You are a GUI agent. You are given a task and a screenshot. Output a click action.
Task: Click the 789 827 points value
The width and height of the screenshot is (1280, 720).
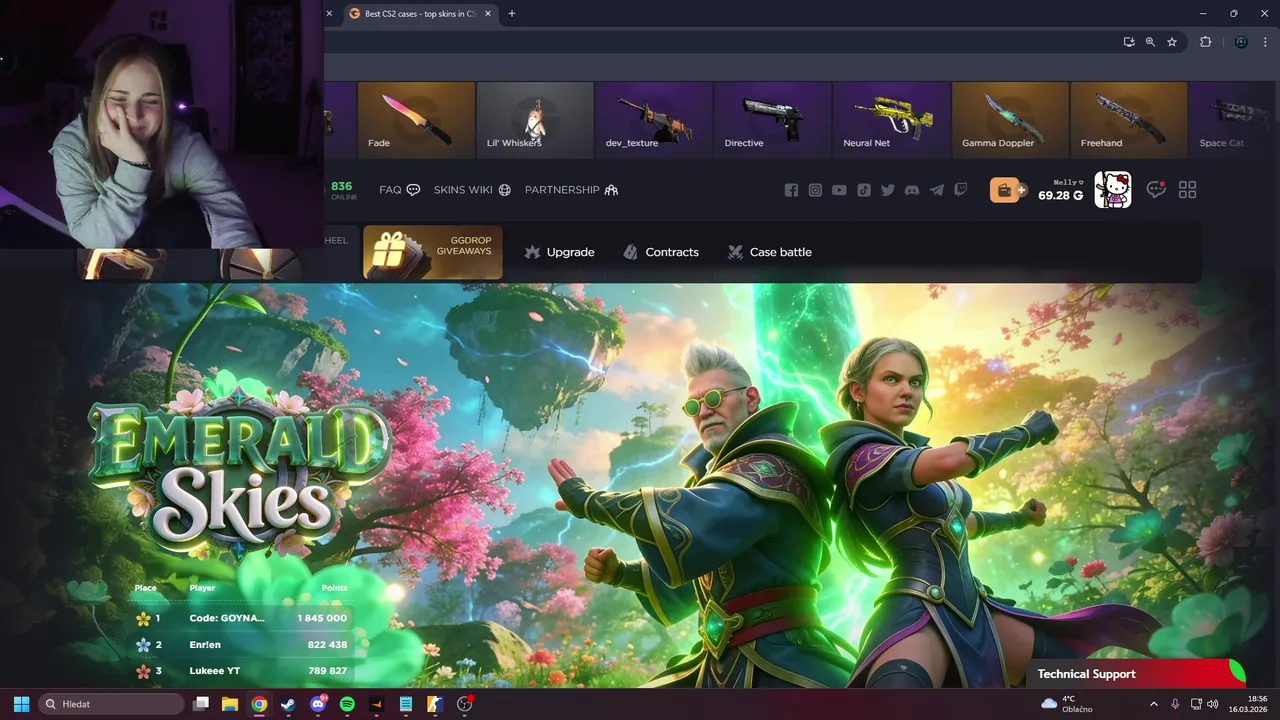click(x=327, y=671)
